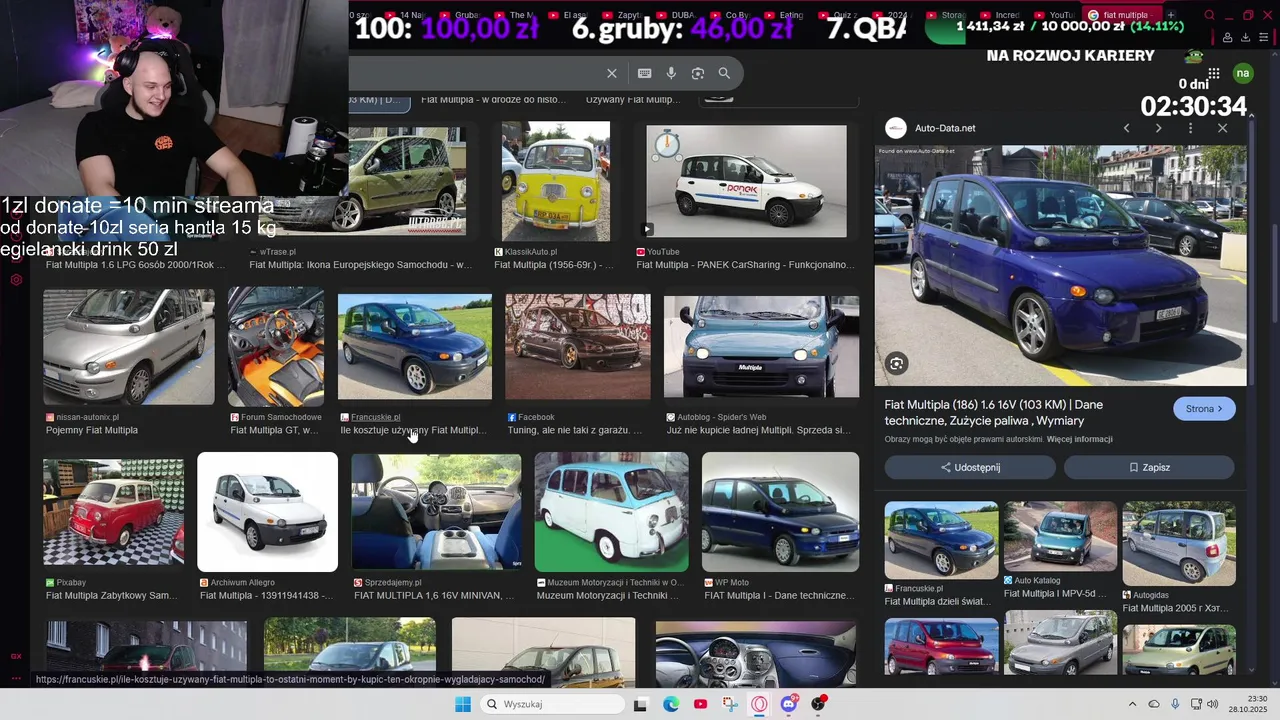This screenshot has width=1280, height=720.
Task: Open the 'Więcej informacji' copyright link
Action: tap(1079, 439)
